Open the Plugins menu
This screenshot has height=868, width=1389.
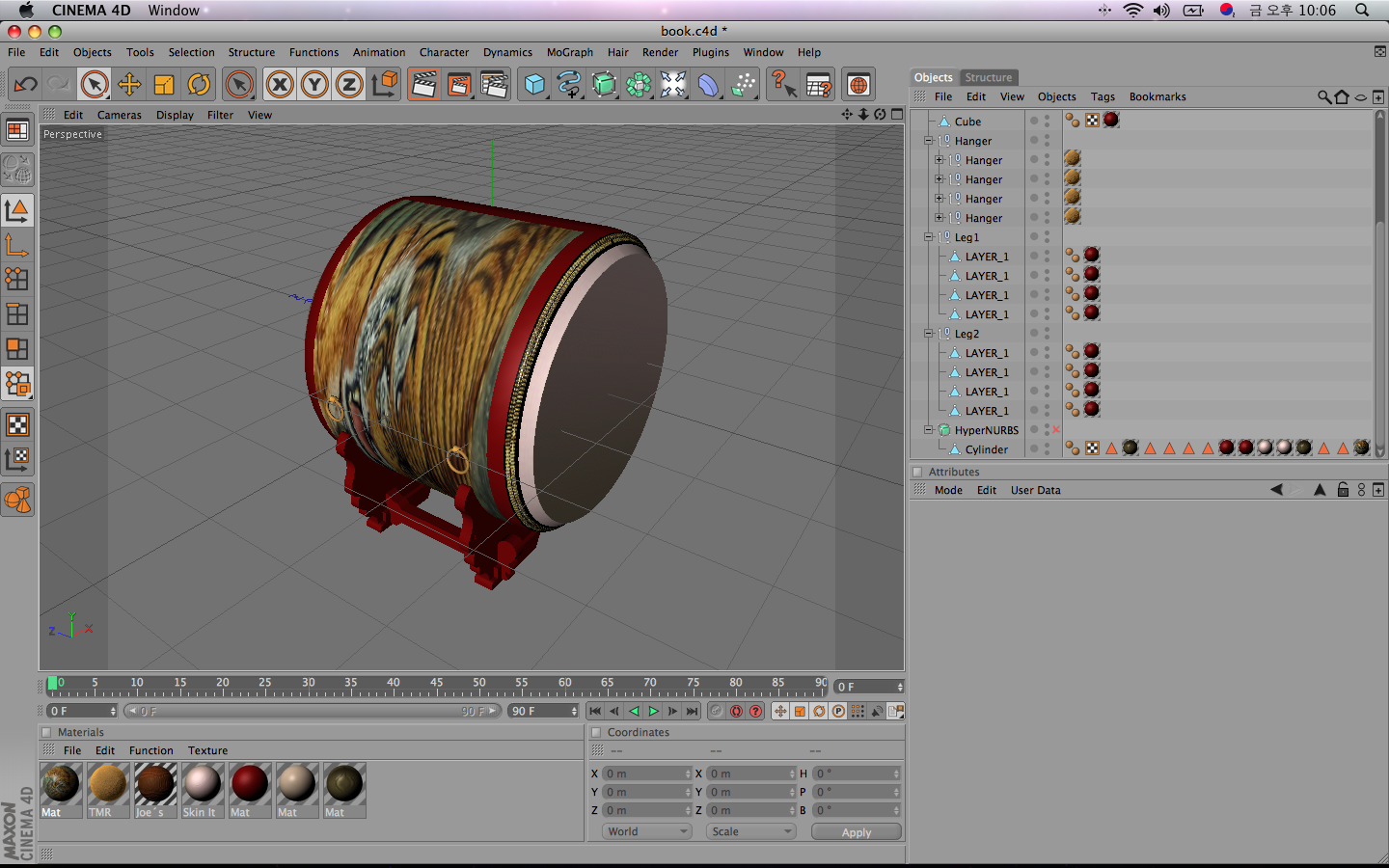[711, 52]
